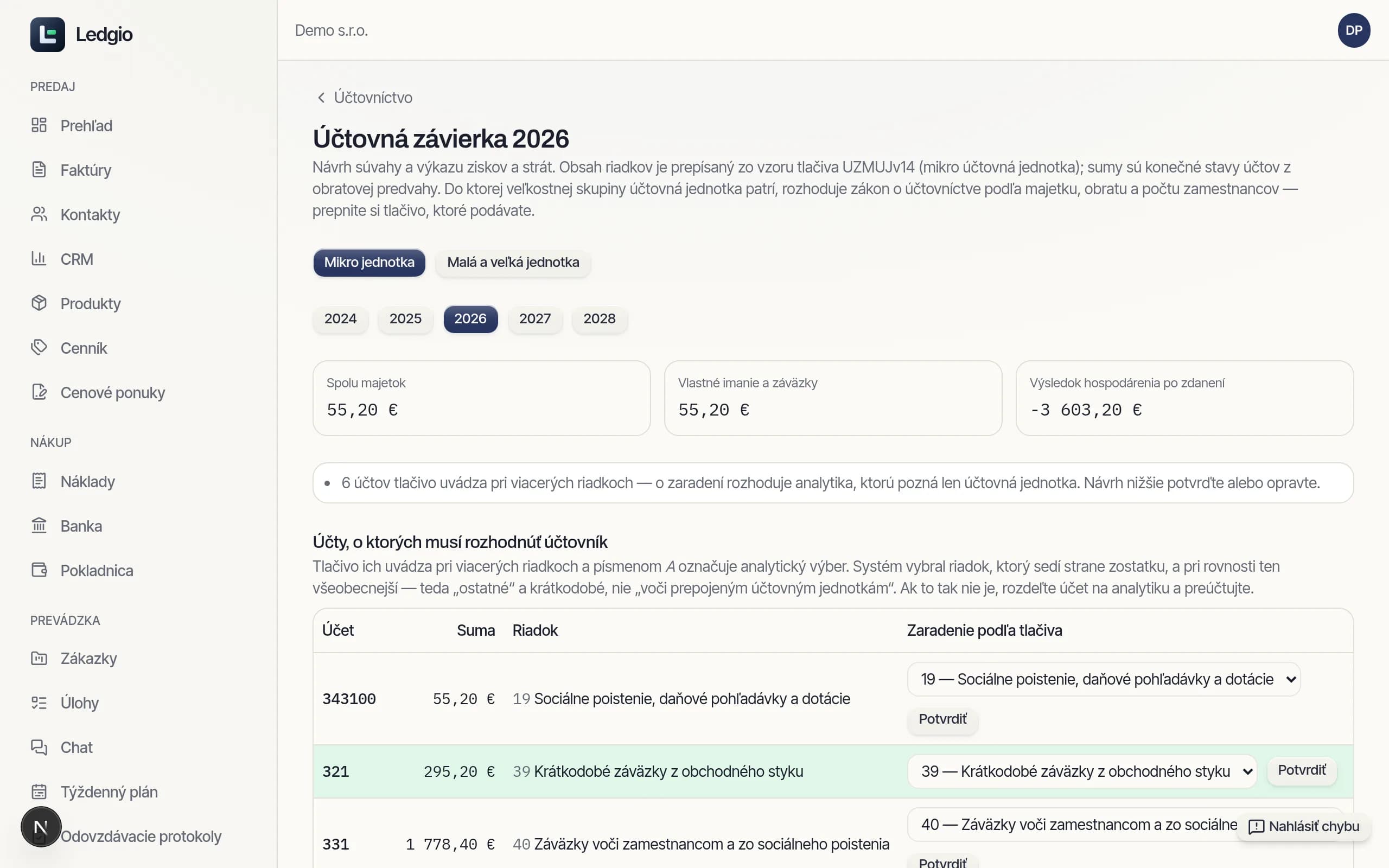Click the round N dev-tools badge

point(41,827)
